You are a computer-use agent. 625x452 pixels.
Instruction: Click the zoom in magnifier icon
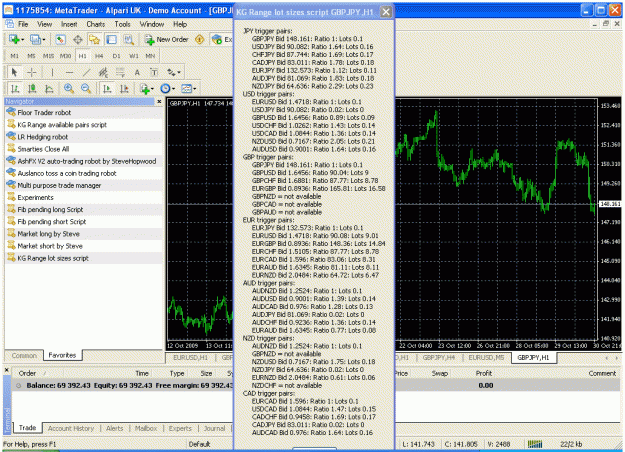pyautogui.click(x=69, y=88)
